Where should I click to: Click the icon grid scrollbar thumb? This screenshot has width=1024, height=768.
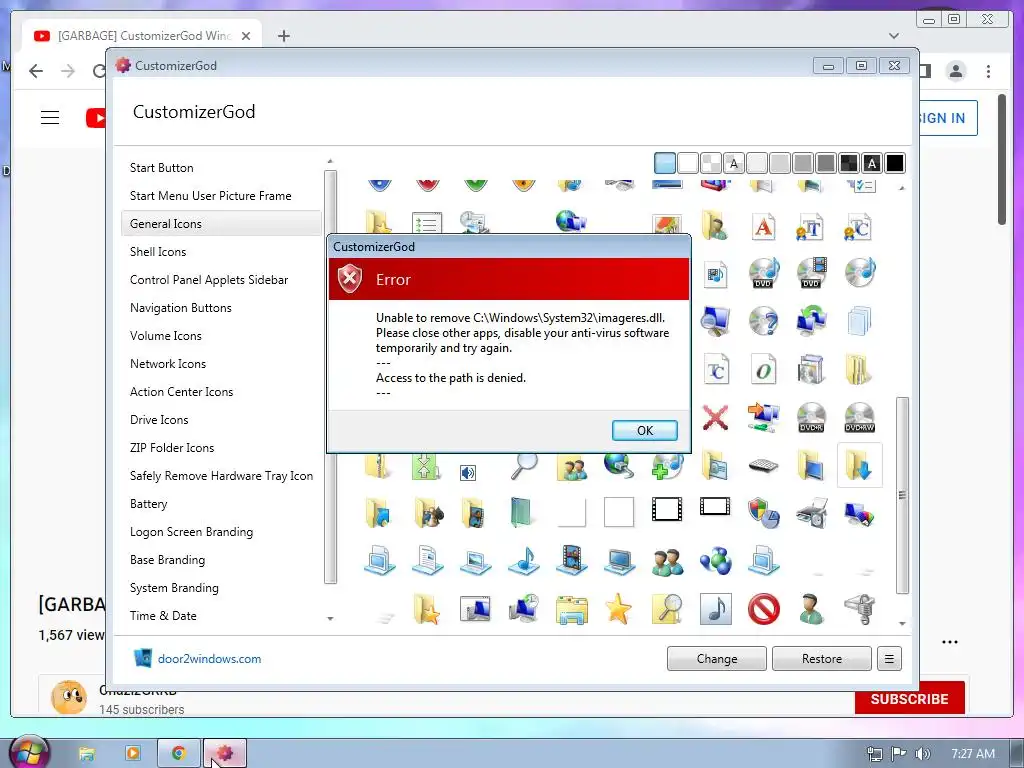point(902,495)
